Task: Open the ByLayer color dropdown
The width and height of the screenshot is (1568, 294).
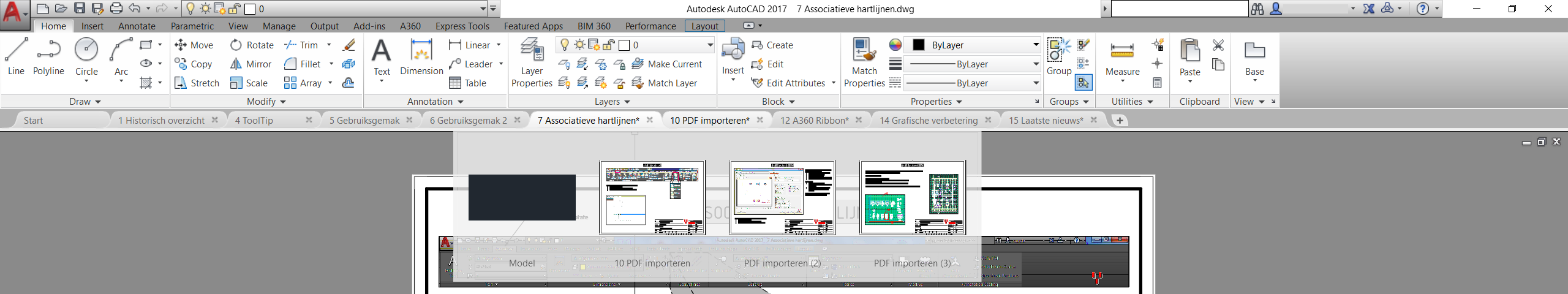Action: (x=1036, y=45)
